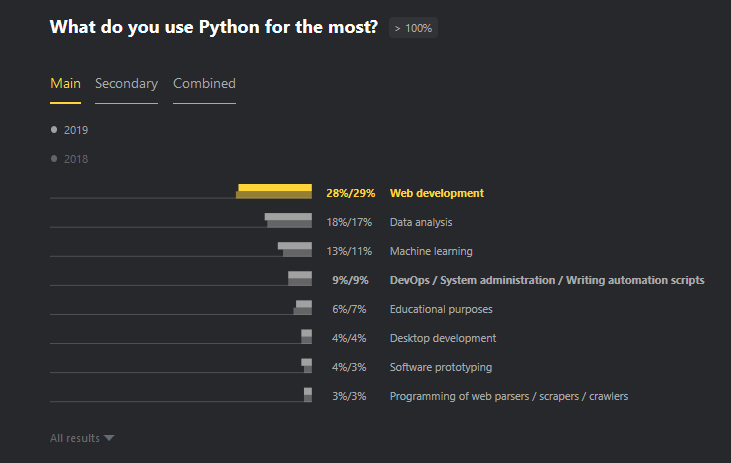Viewport: 731px width, 463px height.
Task: Click the Machine learning bar
Action: tap(295, 250)
